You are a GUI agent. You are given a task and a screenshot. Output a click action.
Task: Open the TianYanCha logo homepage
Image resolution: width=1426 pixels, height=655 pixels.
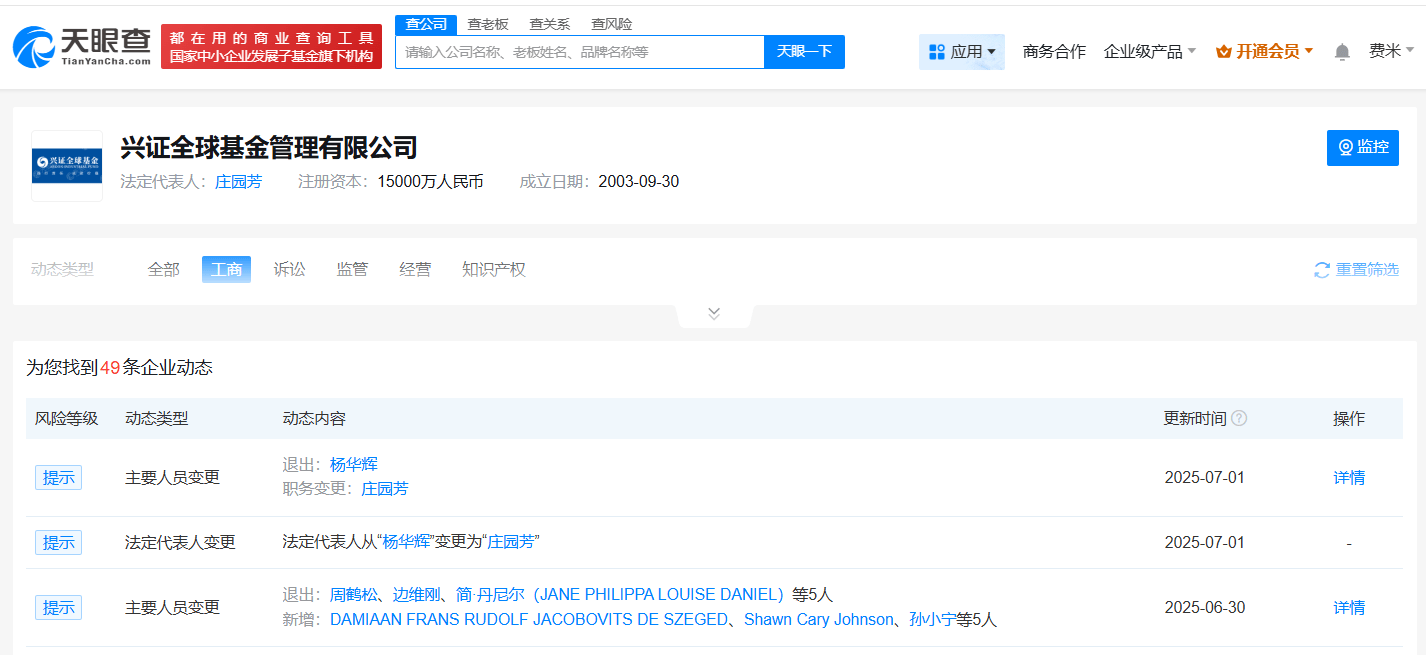(81, 46)
